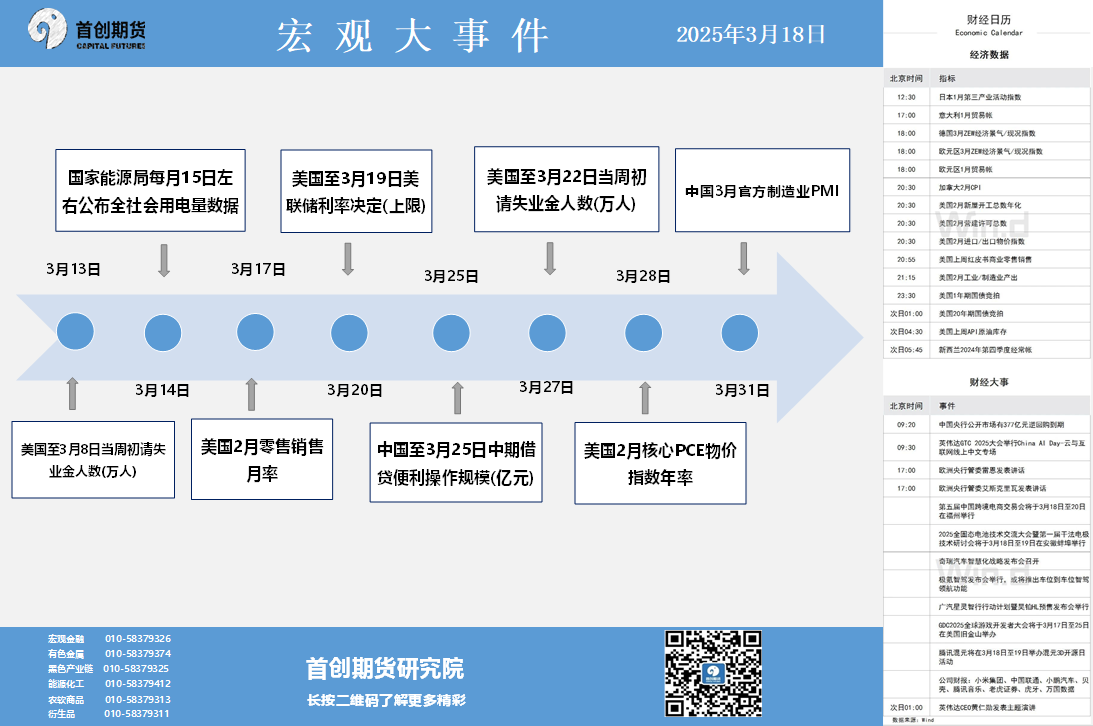Viewport: 1093px width, 726px height.
Task: Select event 腾讯混元3D开源日活动
Action: (987, 657)
